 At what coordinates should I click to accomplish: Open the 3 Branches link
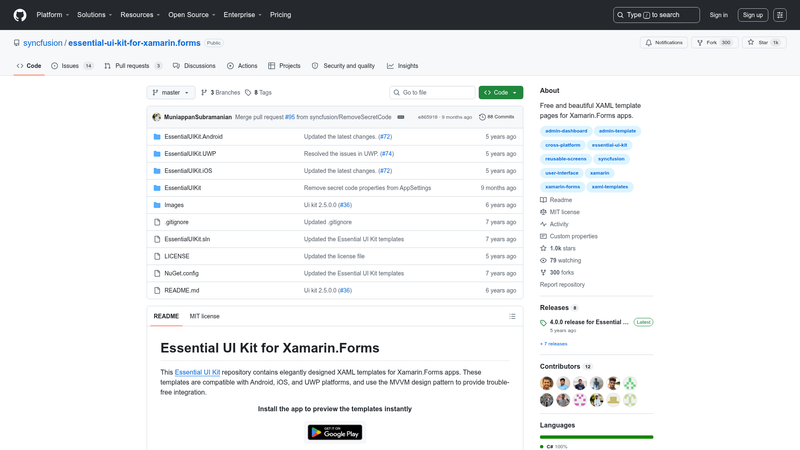coord(220,92)
